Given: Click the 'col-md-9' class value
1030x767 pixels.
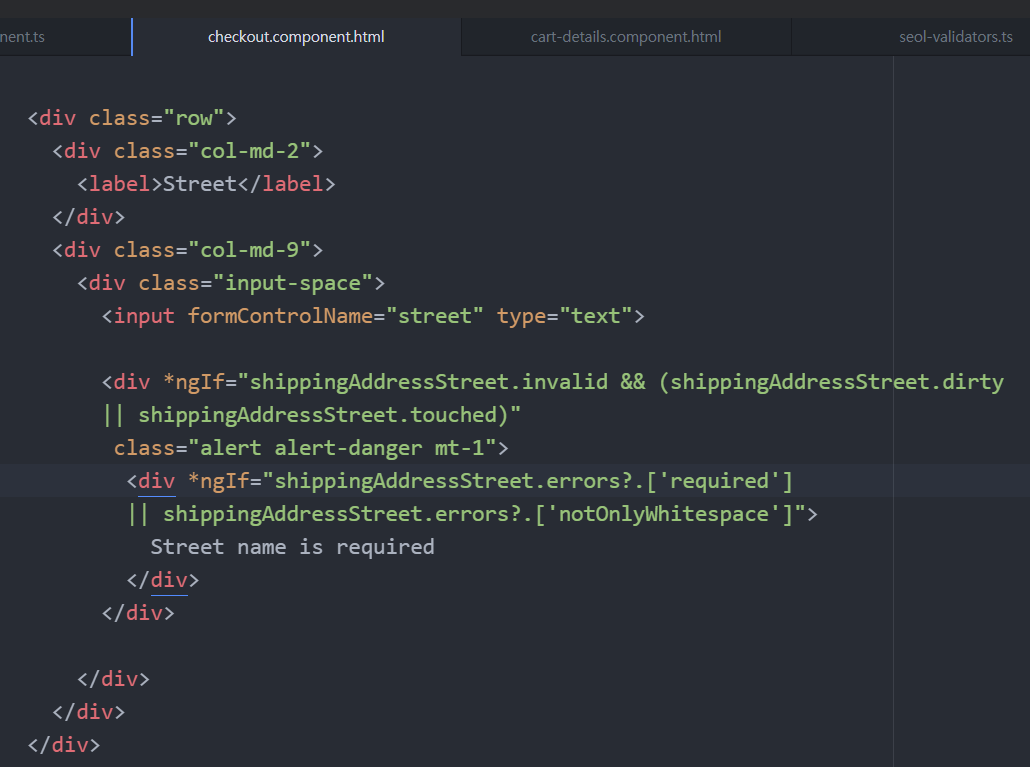Looking at the screenshot, I should pos(250,250).
